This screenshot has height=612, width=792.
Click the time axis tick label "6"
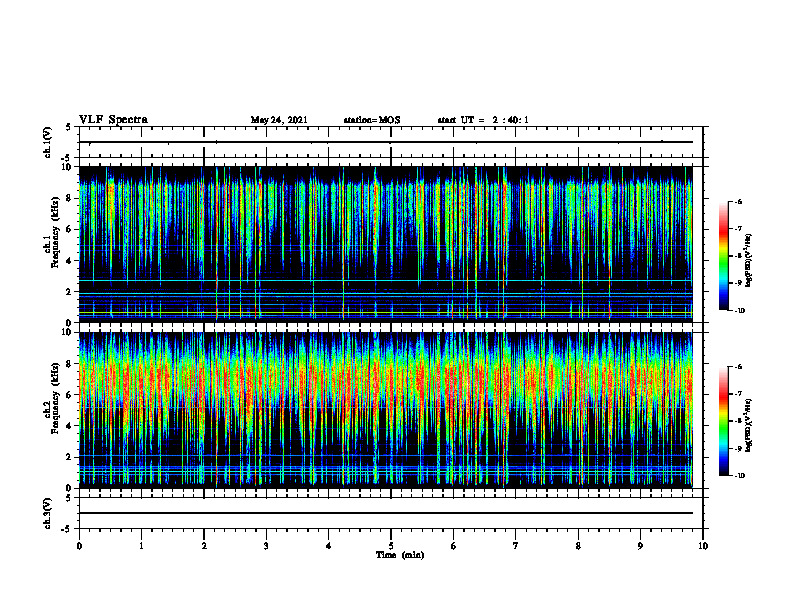pyautogui.click(x=454, y=546)
